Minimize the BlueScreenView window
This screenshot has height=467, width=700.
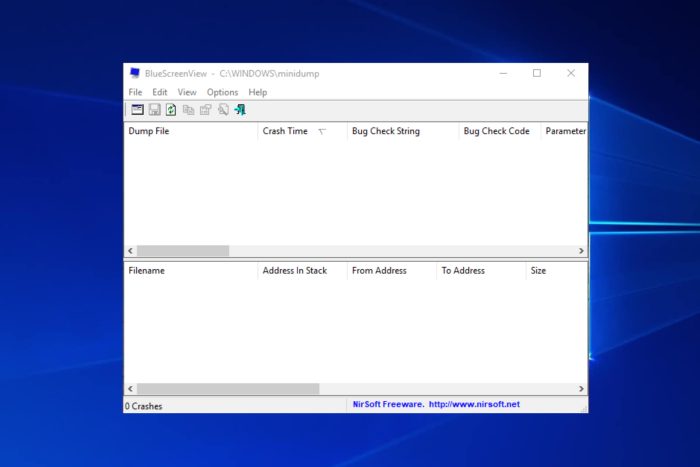tap(503, 73)
